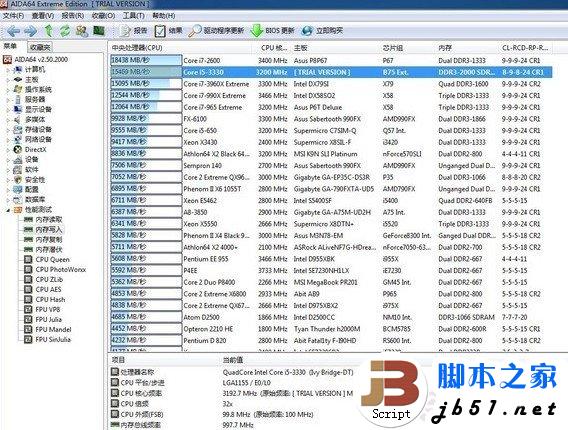Open the 内存写入 benchmark
The image size is (568, 430).
[x=49, y=230]
